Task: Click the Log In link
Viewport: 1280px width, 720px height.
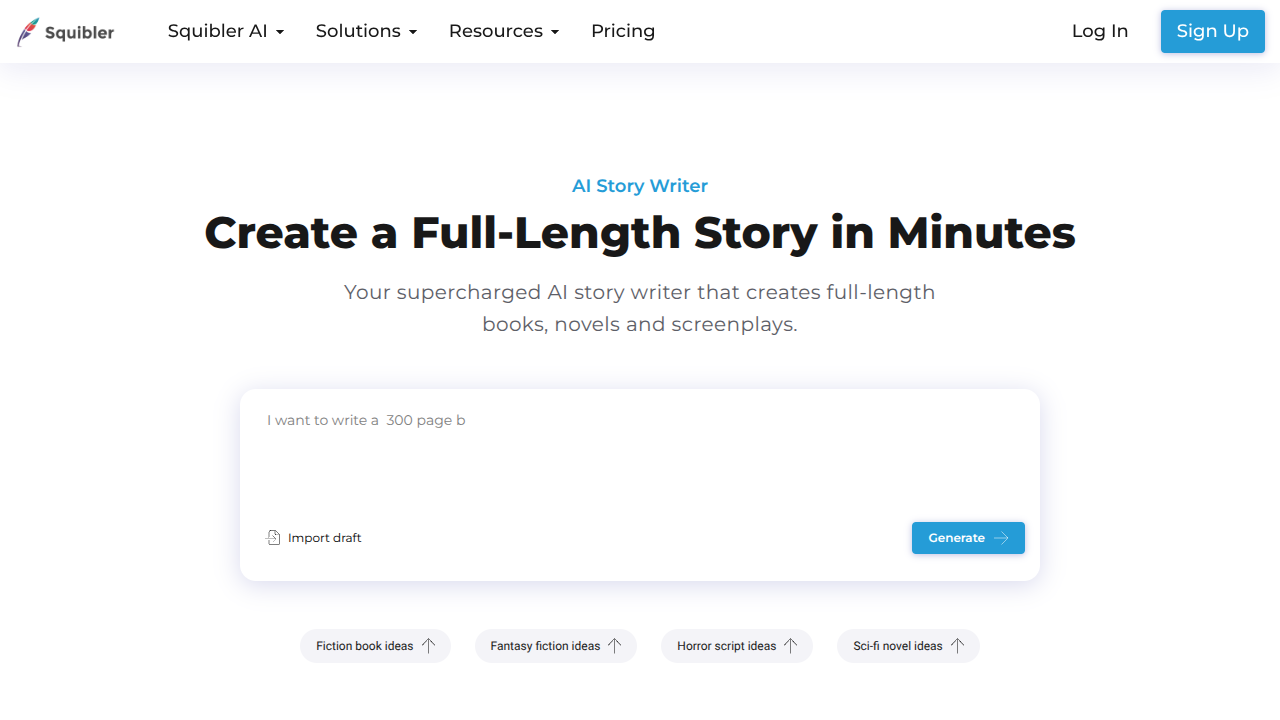Action: point(1099,31)
